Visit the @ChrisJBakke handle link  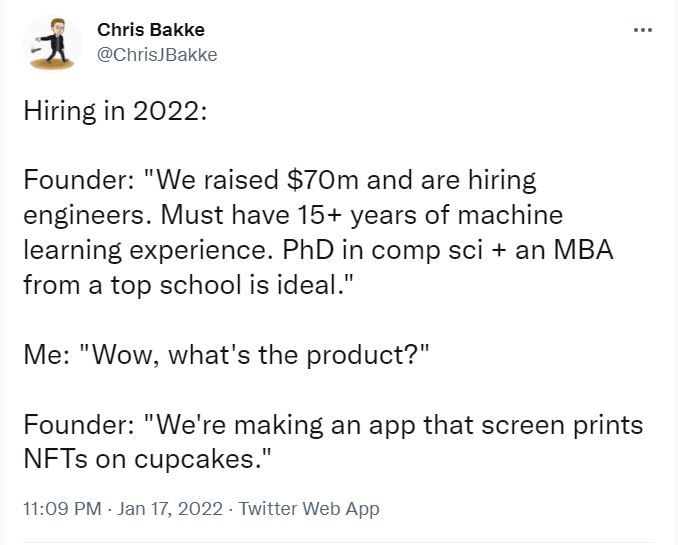[x=157, y=55]
